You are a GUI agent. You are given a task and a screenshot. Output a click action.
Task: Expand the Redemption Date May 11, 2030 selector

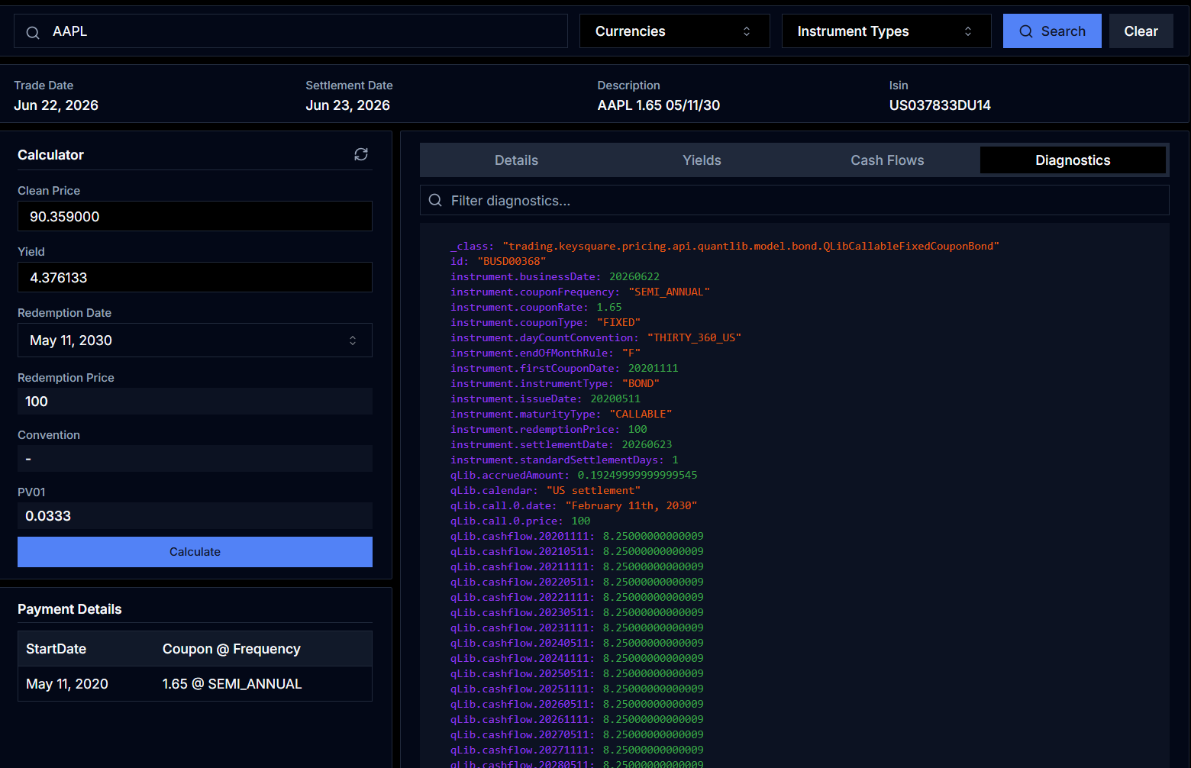[x=195, y=340]
